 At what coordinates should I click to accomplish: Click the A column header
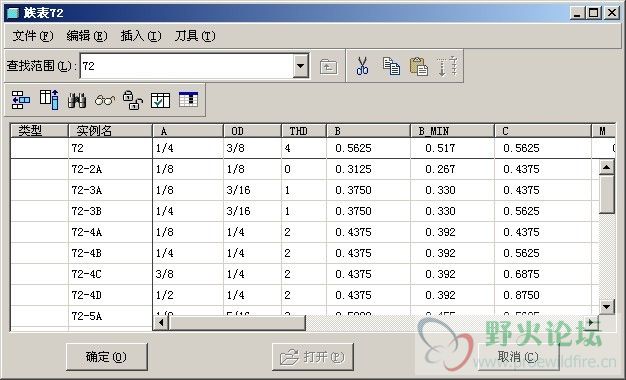[x=188, y=131]
